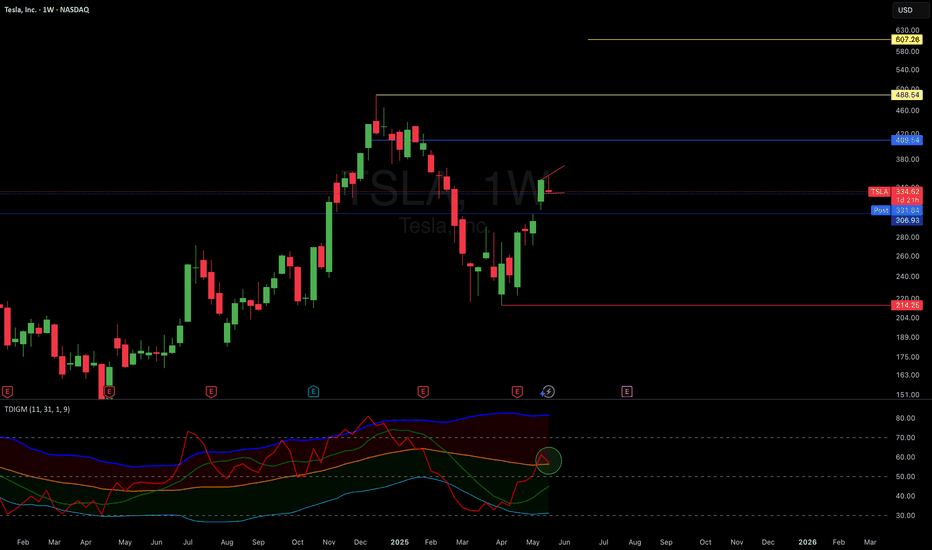Click the 380.00 tick on the price scale
Screen dimensions: 932x550
click(907, 160)
